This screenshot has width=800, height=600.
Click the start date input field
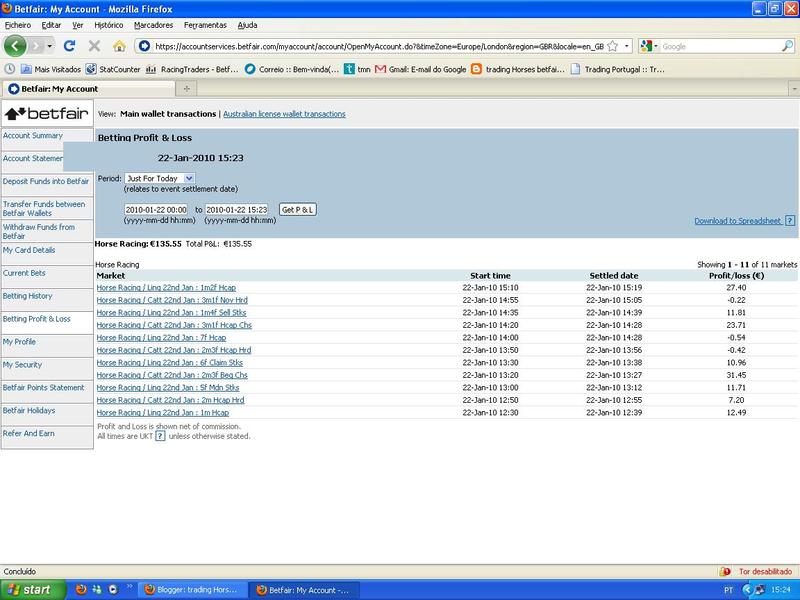(155, 209)
